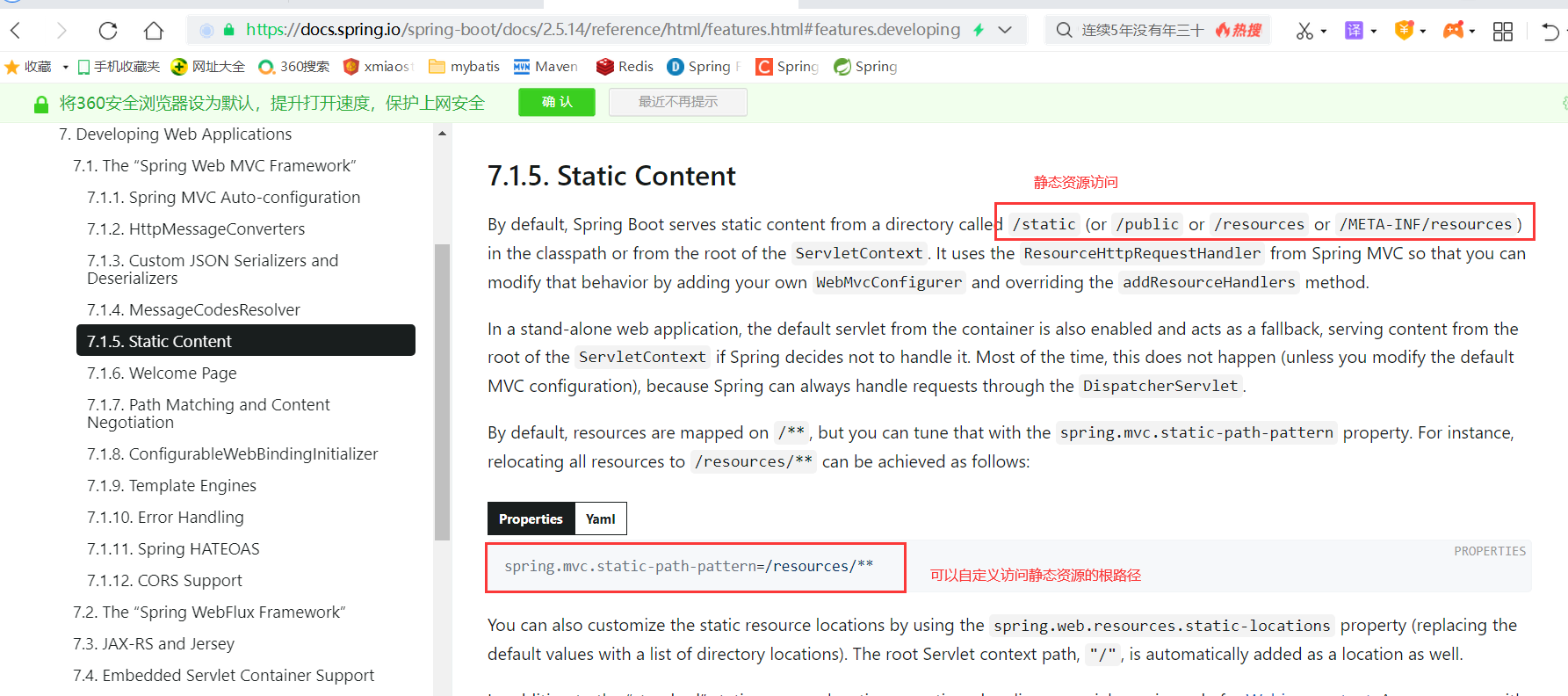Screen dimensions: 1568x696
Task: Open the Spring bookmark with blue icon
Action: [x=704, y=67]
